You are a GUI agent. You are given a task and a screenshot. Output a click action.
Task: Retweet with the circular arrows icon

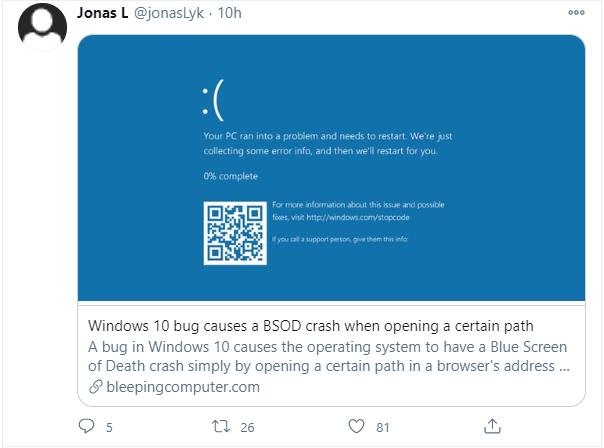(x=221, y=426)
